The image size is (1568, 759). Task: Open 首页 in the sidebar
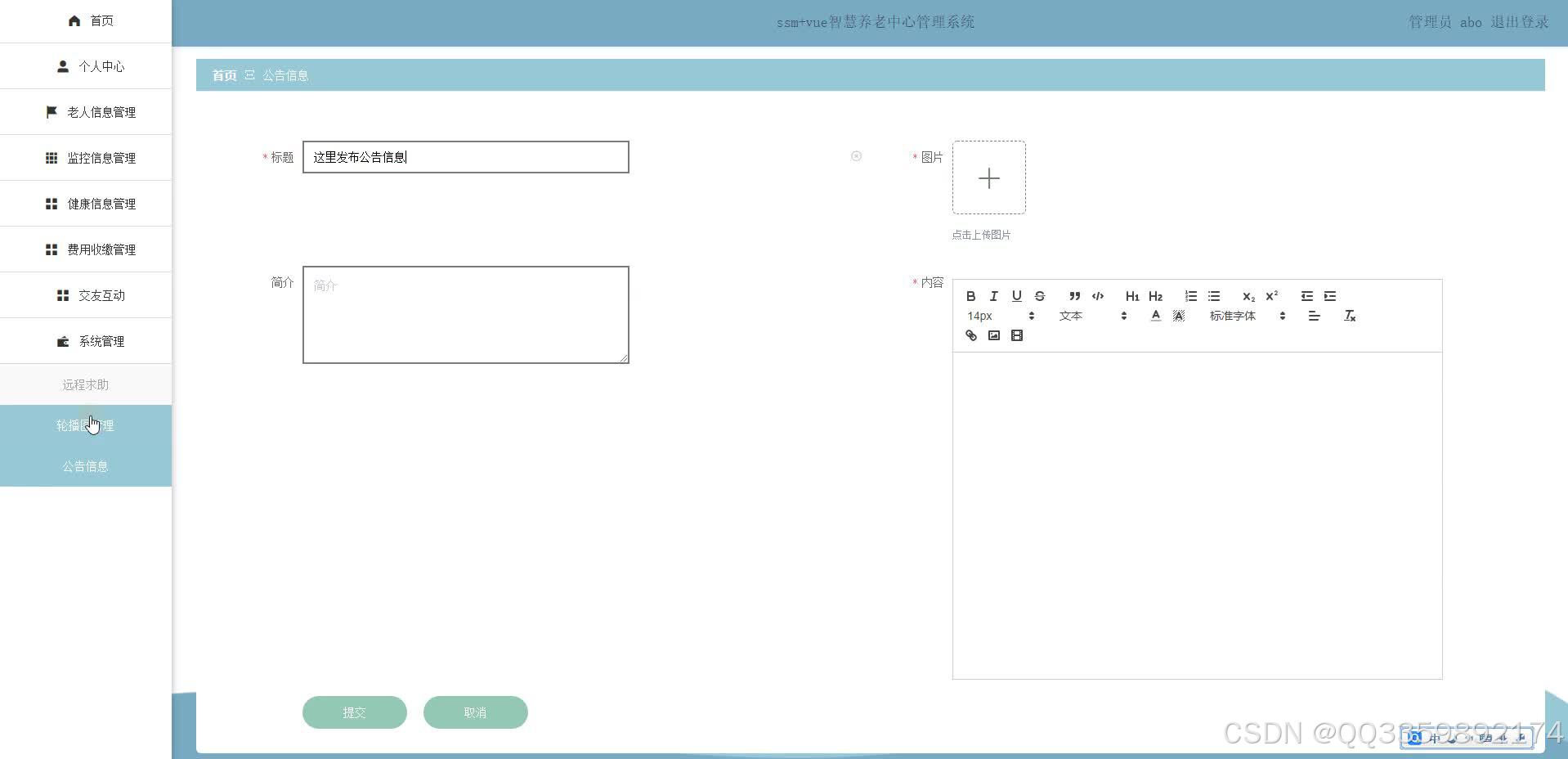[86, 21]
